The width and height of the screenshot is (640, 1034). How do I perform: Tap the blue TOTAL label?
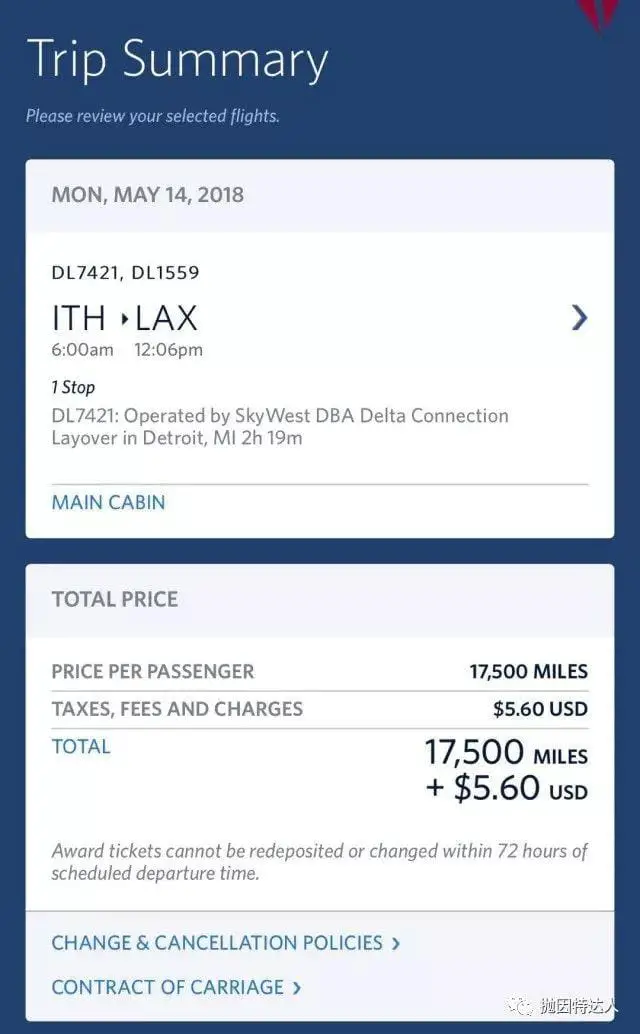tap(81, 746)
